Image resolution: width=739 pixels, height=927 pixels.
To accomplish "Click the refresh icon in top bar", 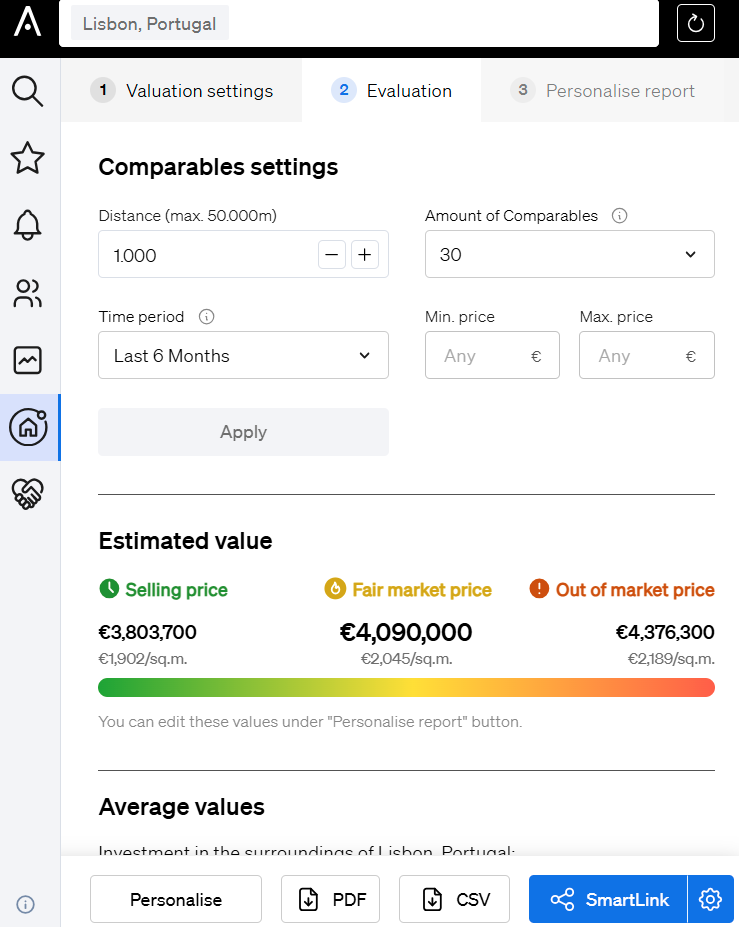I will point(696,23).
